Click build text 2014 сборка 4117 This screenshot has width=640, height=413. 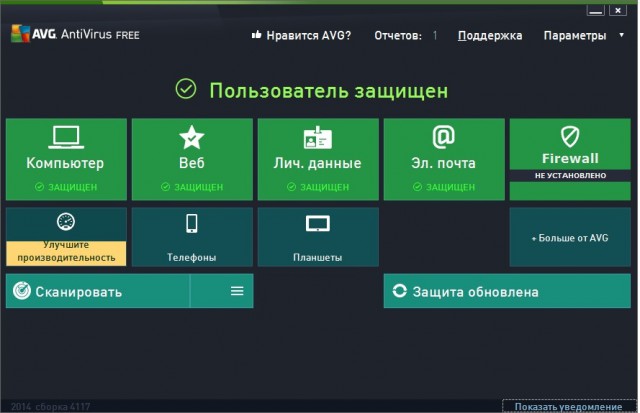click(51, 406)
